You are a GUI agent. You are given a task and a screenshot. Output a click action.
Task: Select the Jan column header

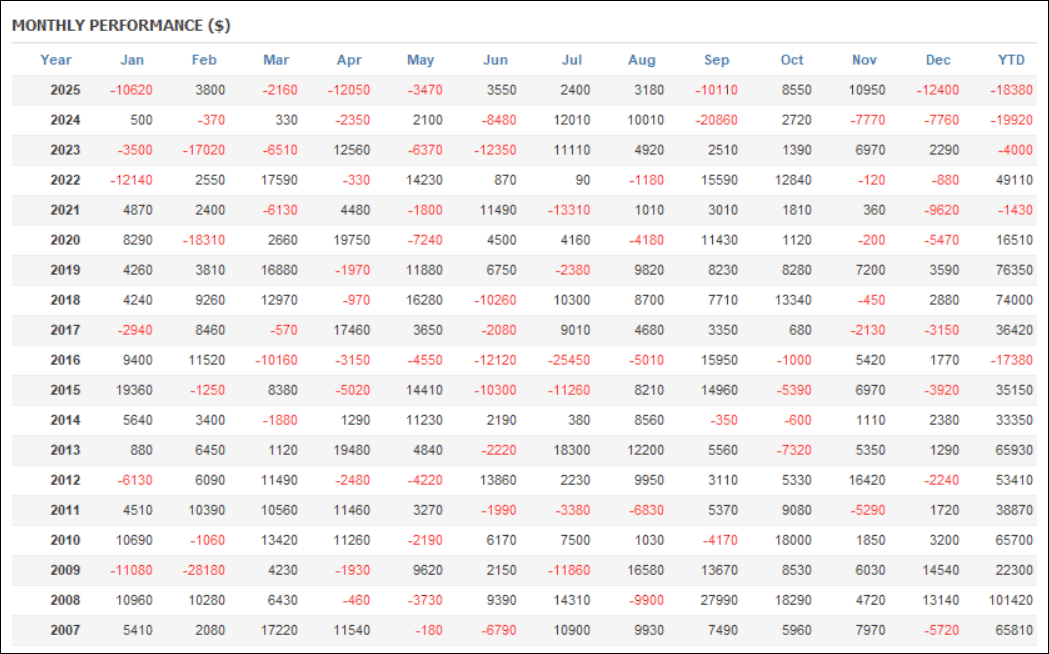131,60
